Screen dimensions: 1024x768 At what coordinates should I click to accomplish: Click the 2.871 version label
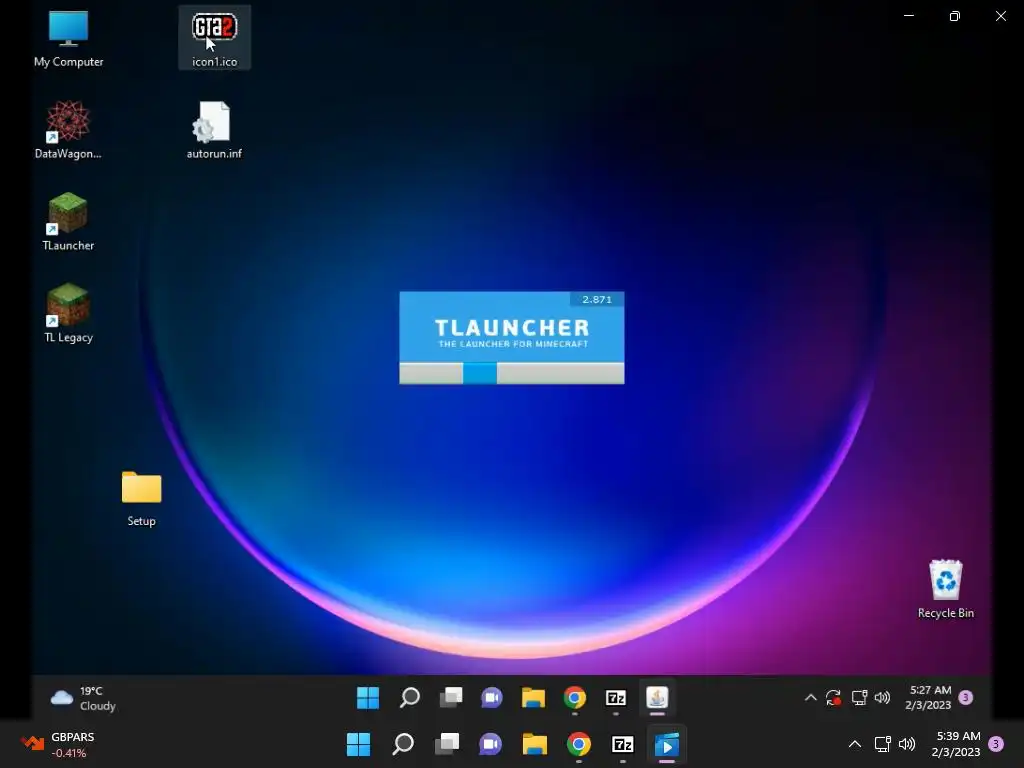(597, 299)
